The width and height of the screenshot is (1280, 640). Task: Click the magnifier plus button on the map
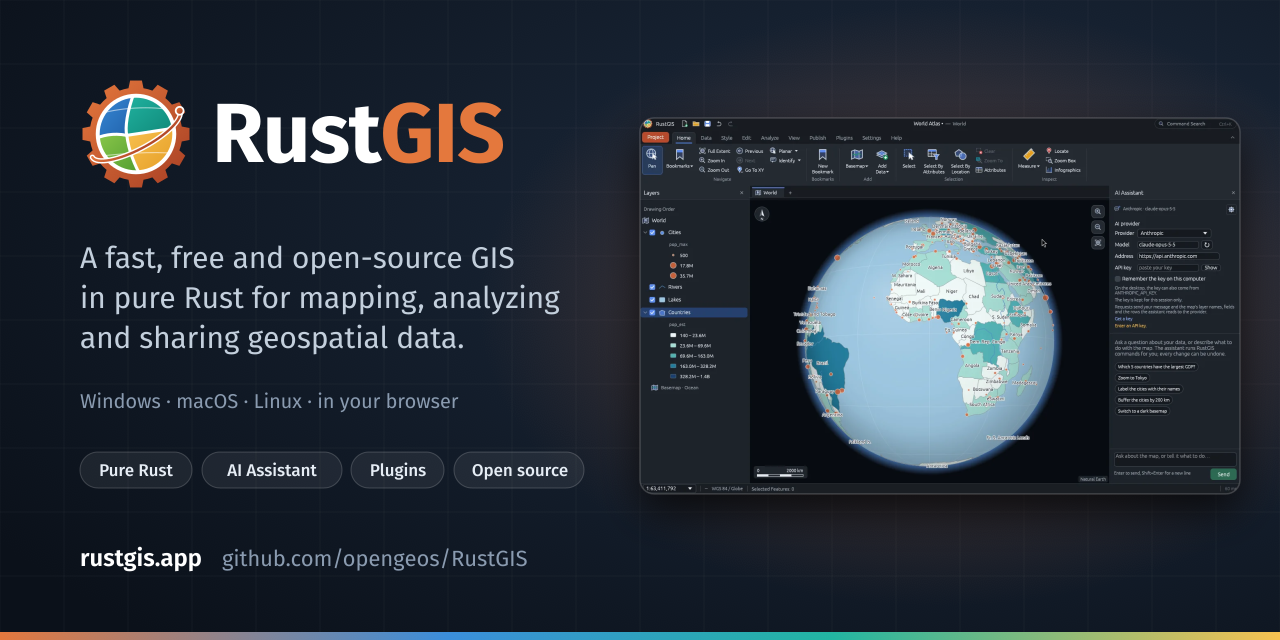(x=1098, y=211)
